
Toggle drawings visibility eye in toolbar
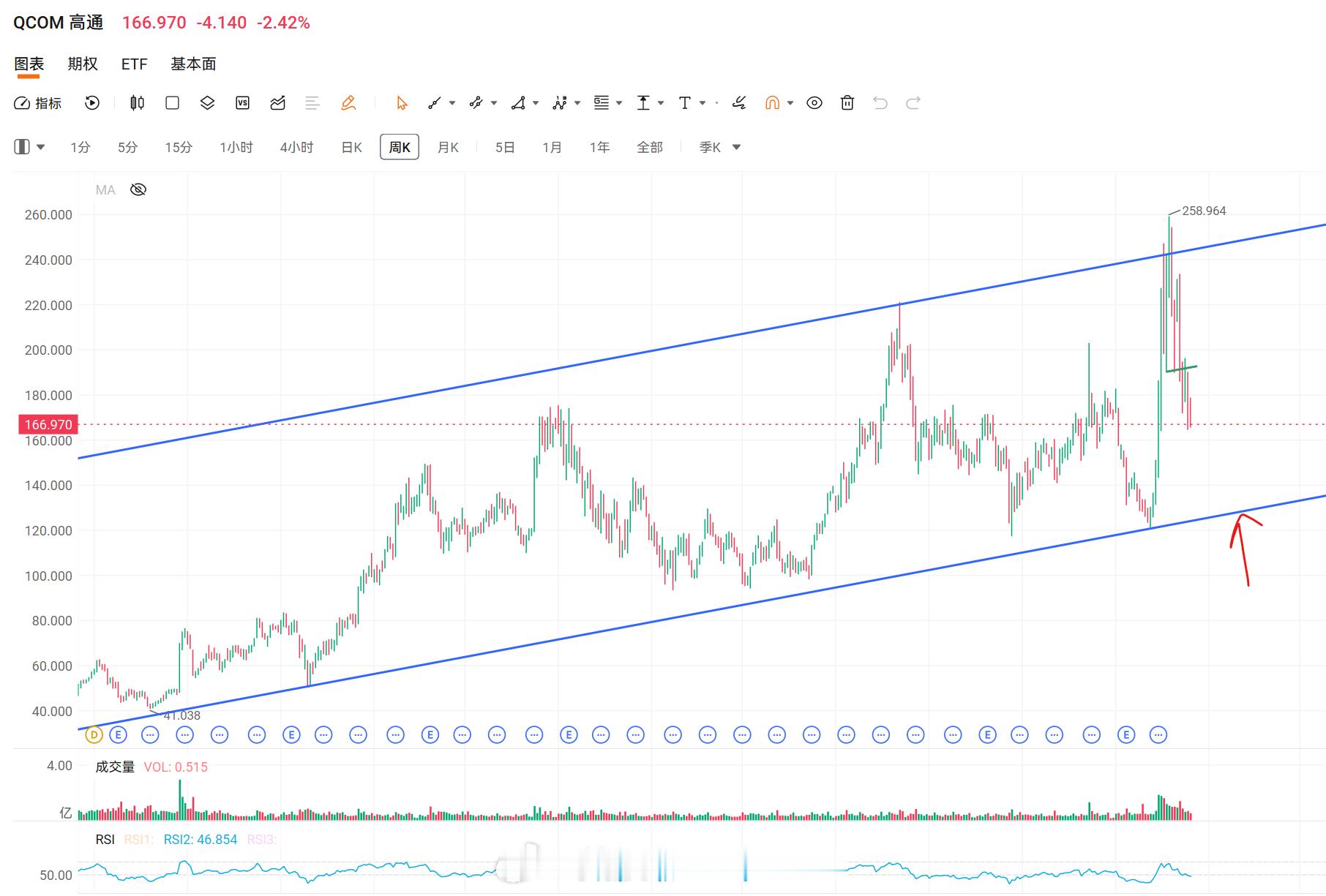814,103
